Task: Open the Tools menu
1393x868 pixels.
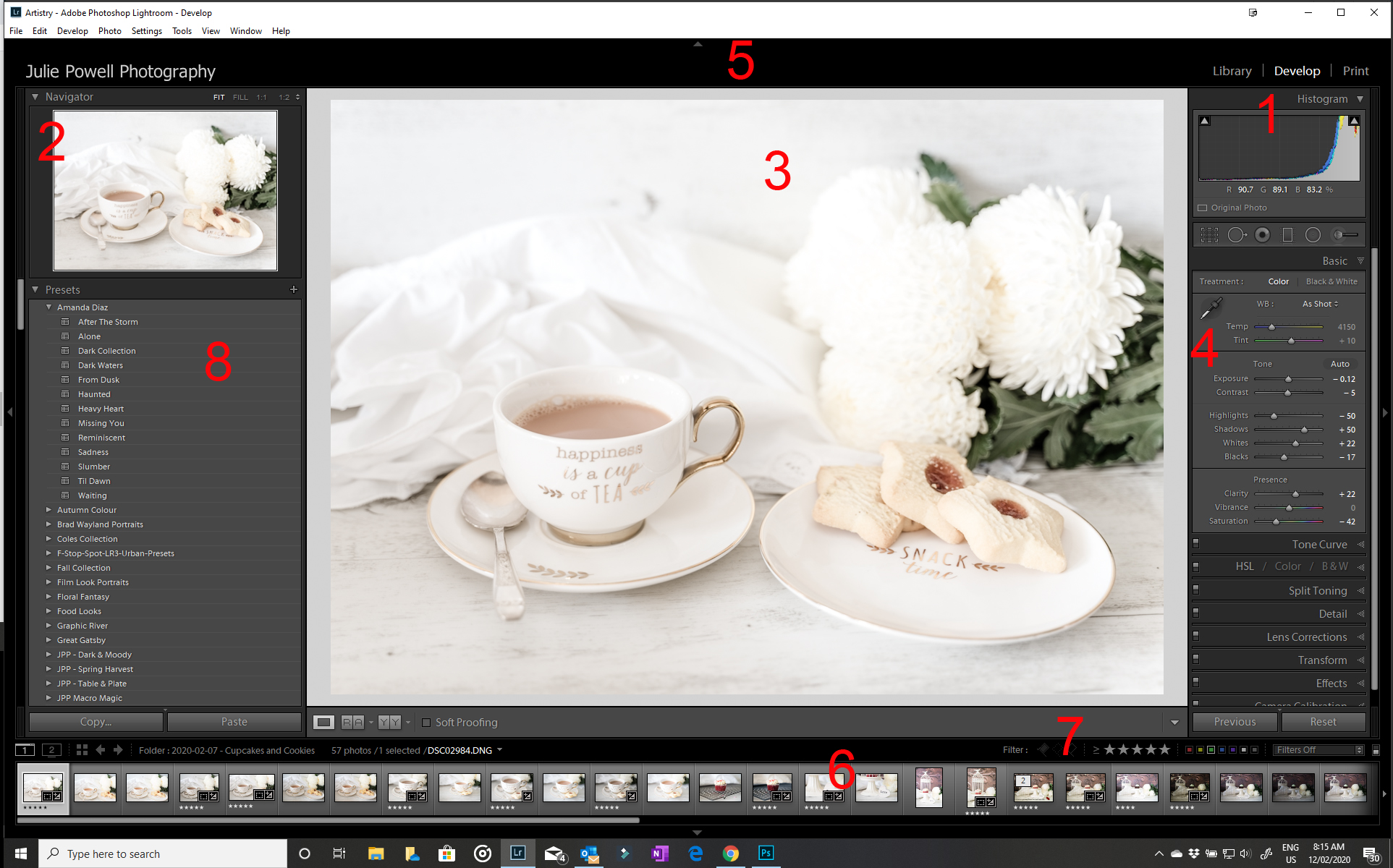Action: [182, 31]
